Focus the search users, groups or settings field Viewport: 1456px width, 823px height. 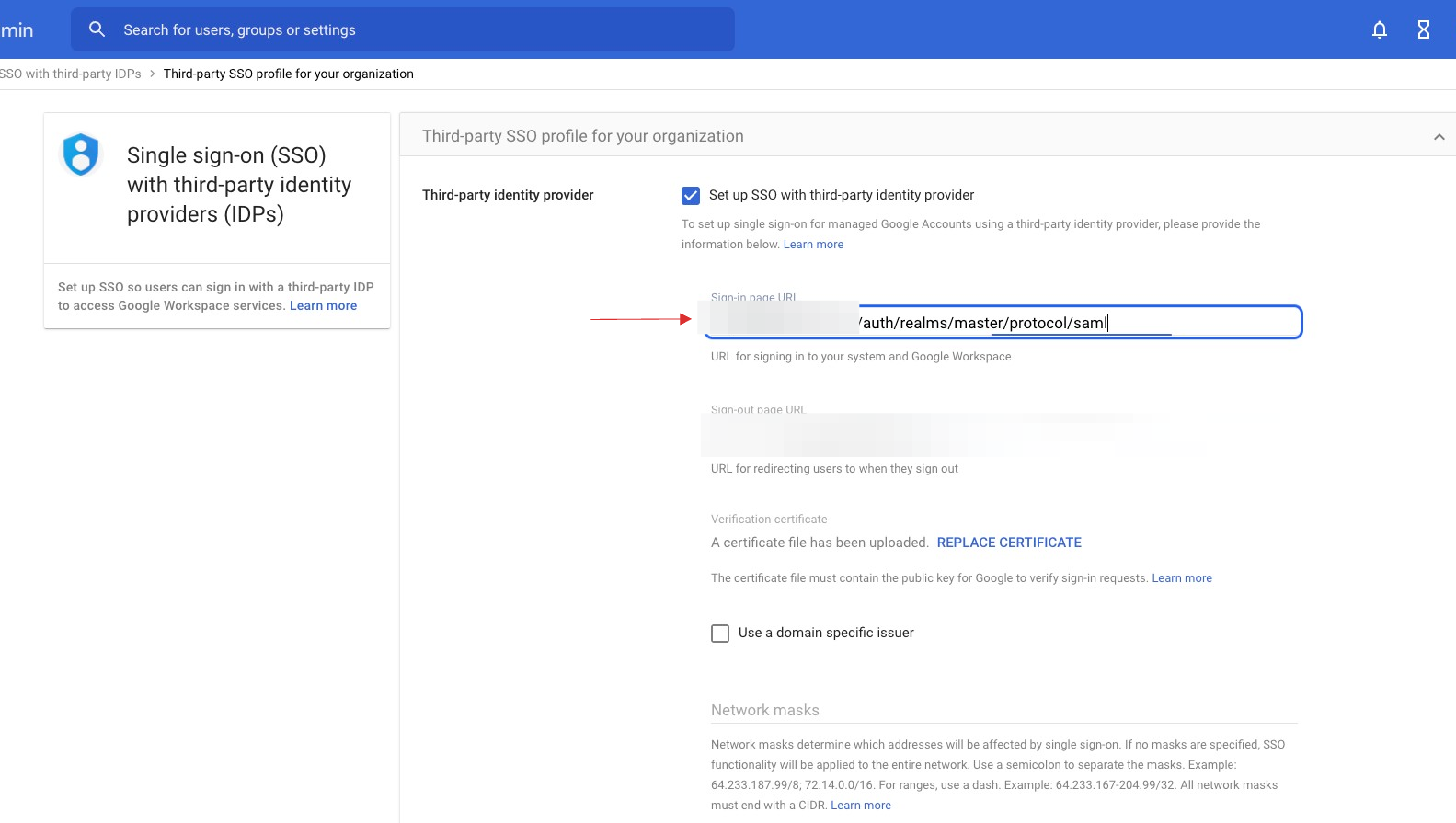[402, 29]
